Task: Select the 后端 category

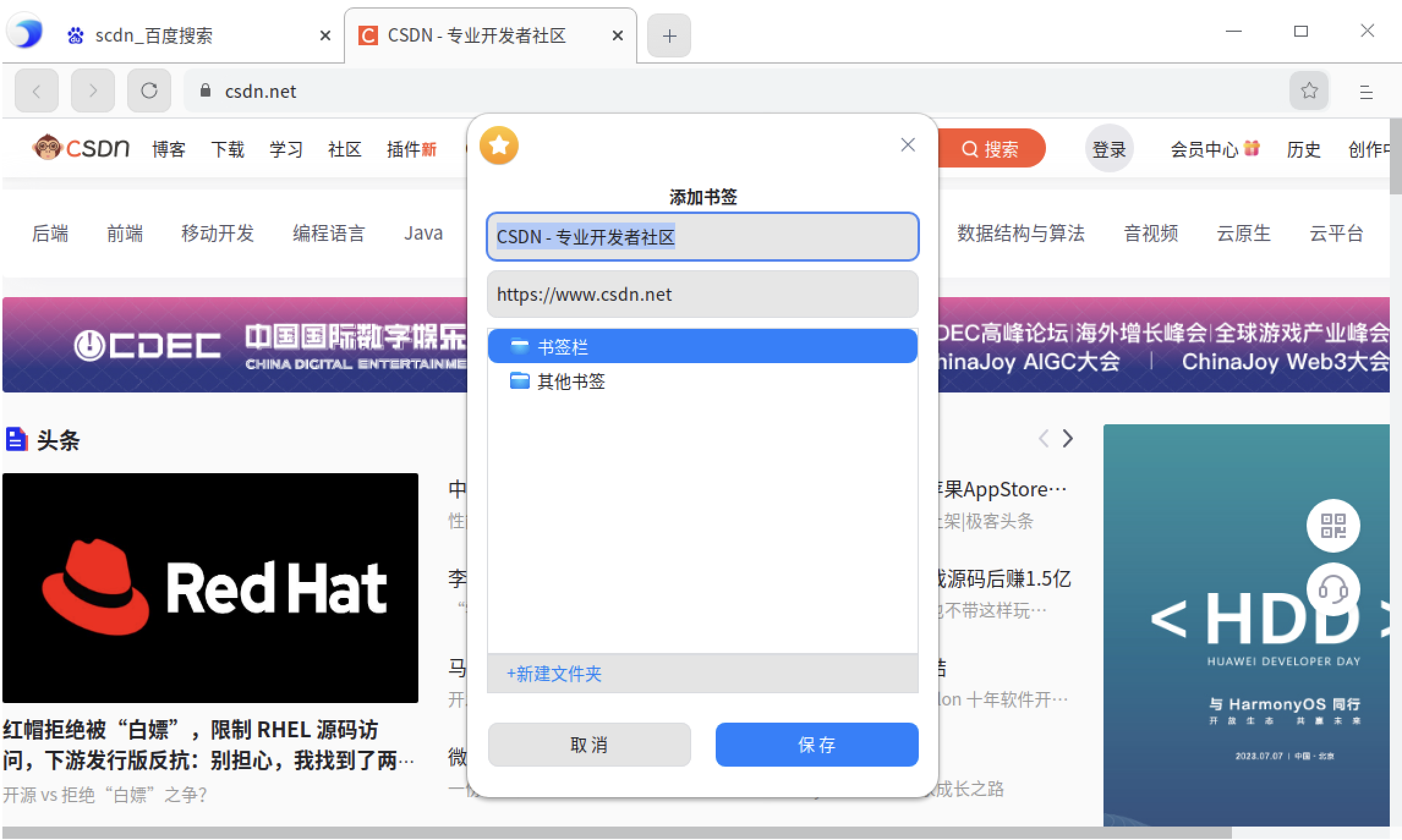Action: click(x=50, y=234)
